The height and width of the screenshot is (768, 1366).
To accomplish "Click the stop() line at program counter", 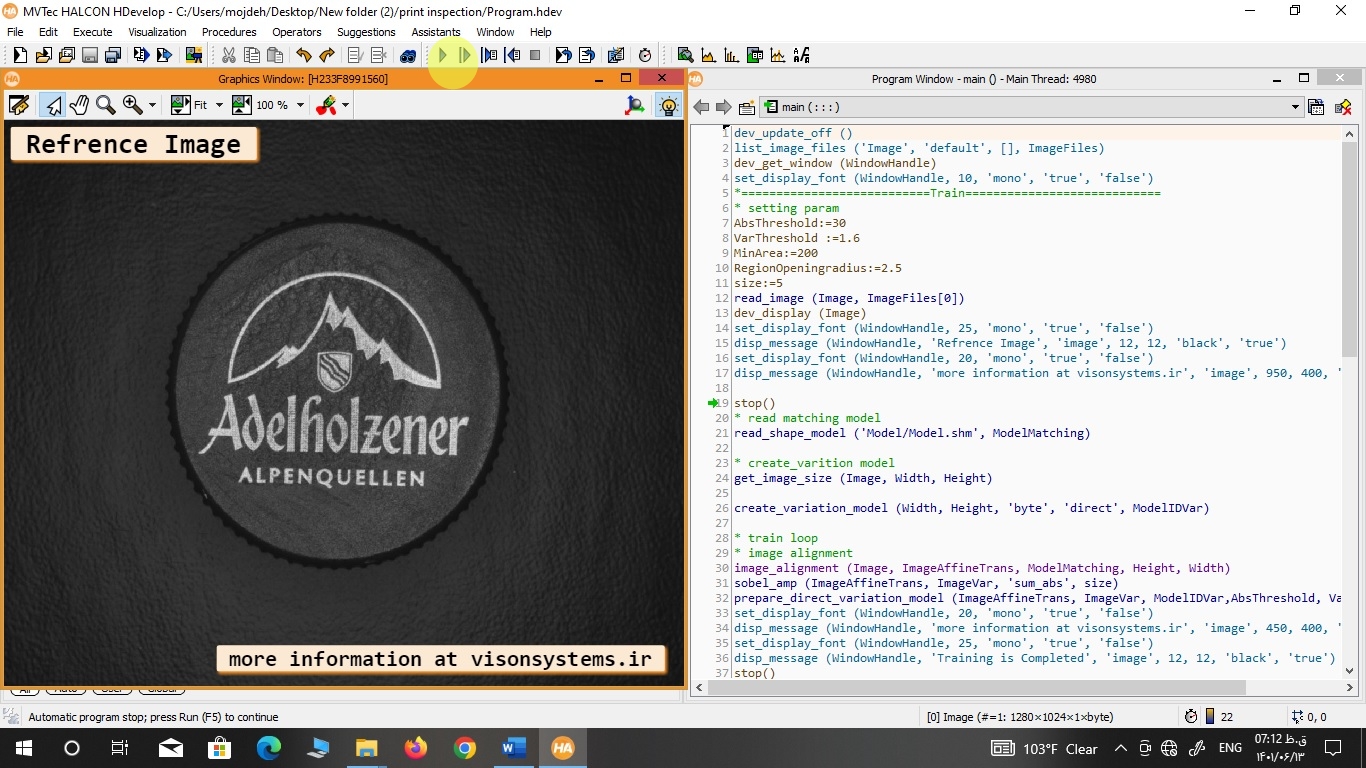I will pyautogui.click(x=754, y=403).
